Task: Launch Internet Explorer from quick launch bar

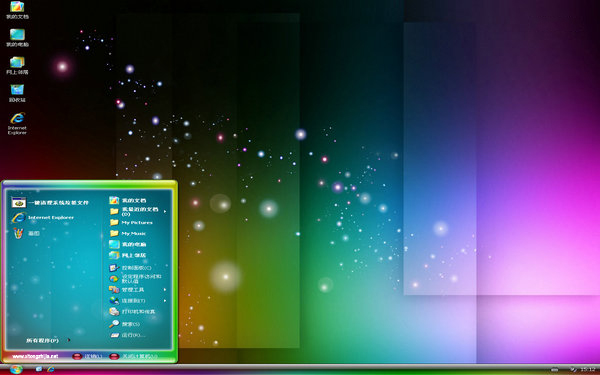Action: click(x=50, y=369)
